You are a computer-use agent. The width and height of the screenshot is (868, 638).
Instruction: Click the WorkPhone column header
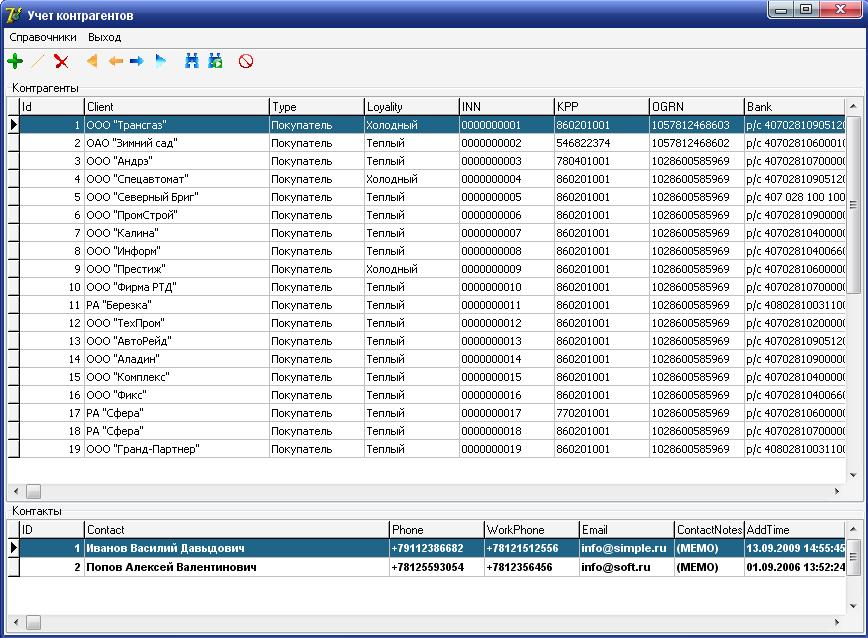531,530
